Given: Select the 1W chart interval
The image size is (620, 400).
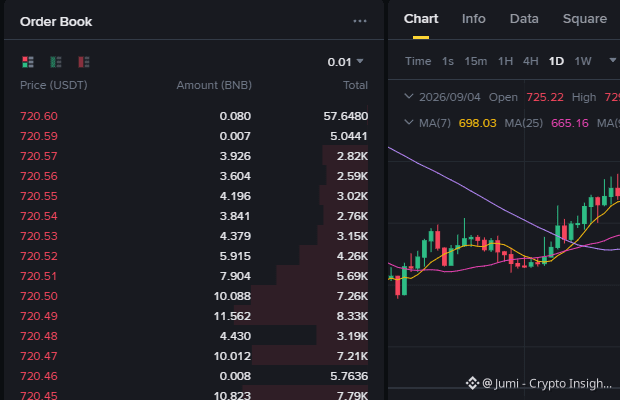Looking at the screenshot, I should [x=582, y=61].
